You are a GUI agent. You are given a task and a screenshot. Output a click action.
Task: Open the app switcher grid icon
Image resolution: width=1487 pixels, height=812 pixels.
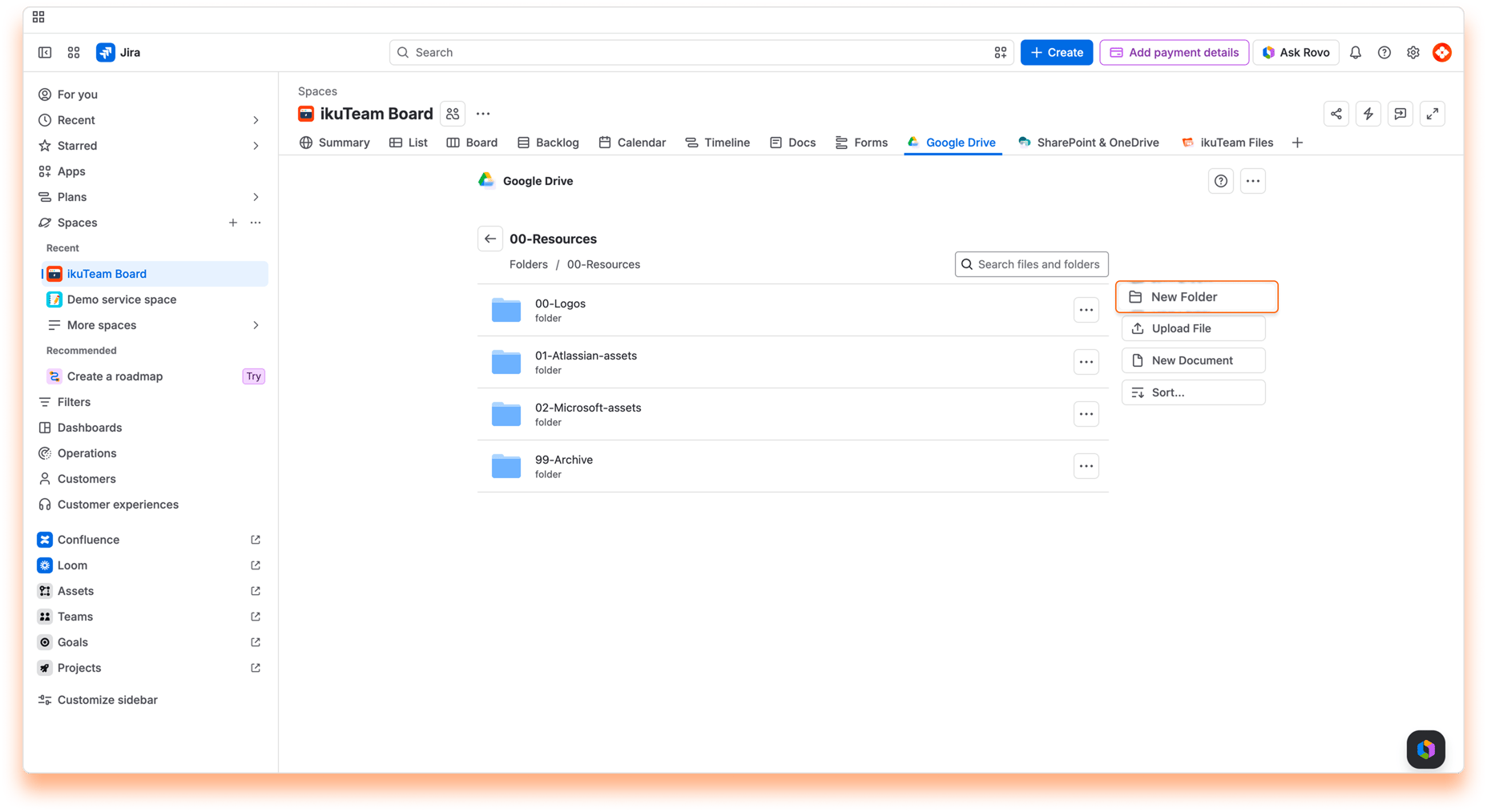tap(74, 52)
